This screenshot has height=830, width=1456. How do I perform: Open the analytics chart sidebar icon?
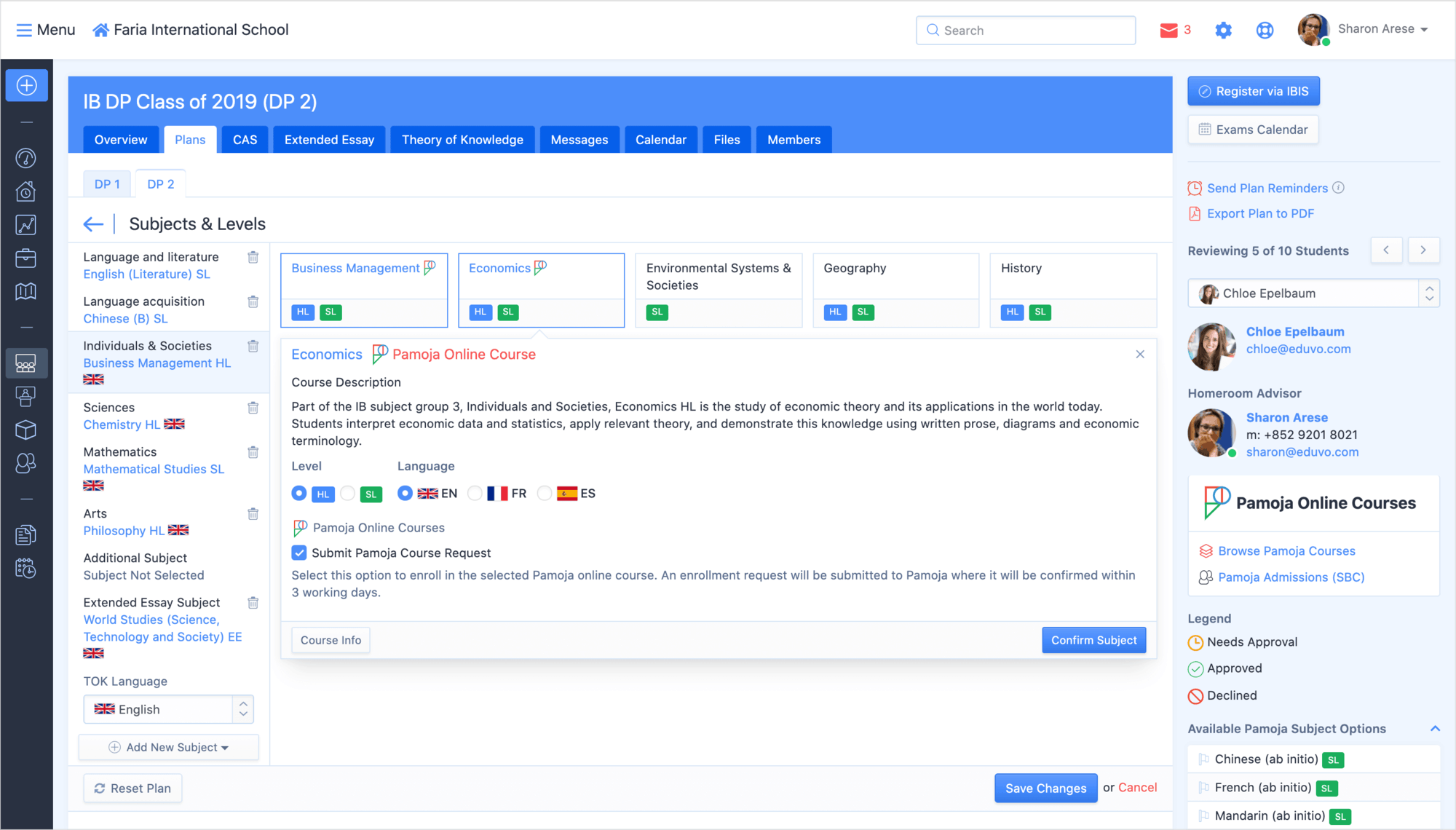26,225
